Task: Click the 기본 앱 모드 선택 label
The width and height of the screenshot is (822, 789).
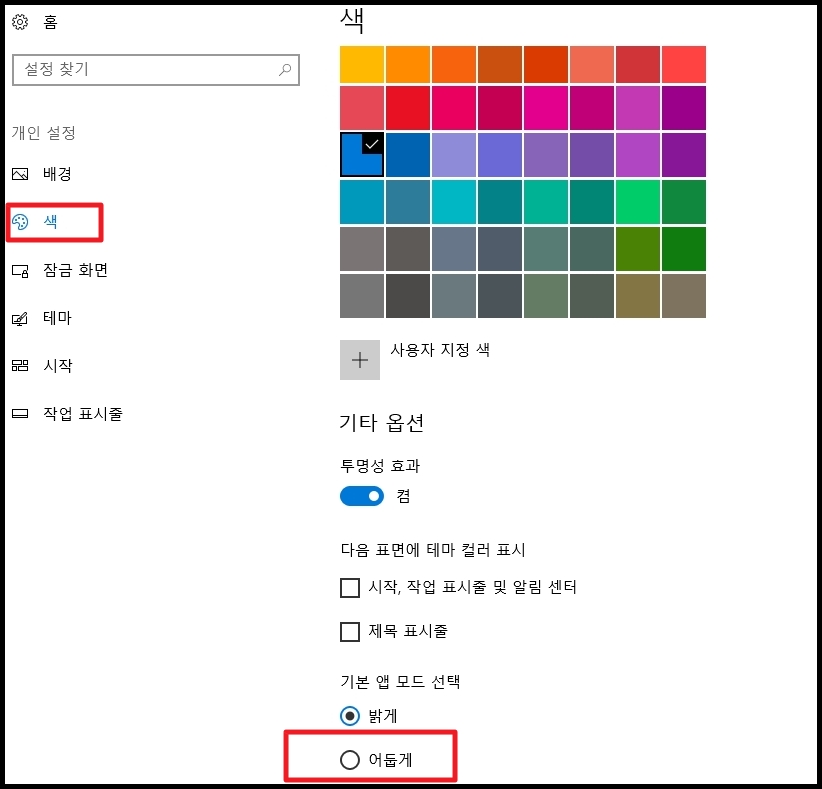Action: (400, 682)
